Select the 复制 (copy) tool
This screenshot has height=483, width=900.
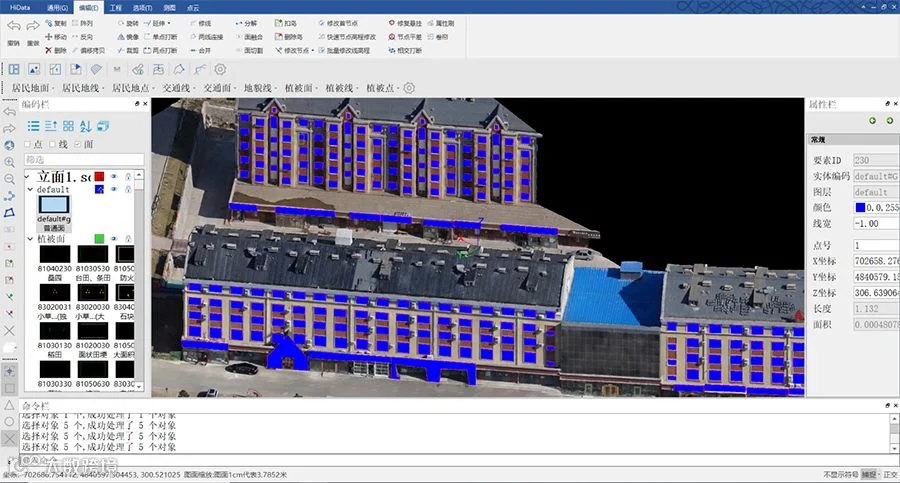56,24
